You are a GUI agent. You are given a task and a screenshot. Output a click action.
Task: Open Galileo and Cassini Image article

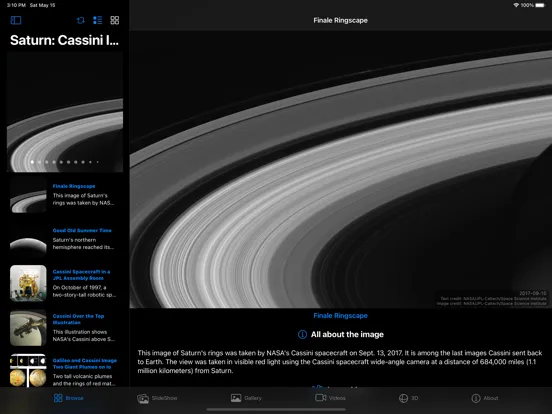pyautogui.click(x=84, y=363)
